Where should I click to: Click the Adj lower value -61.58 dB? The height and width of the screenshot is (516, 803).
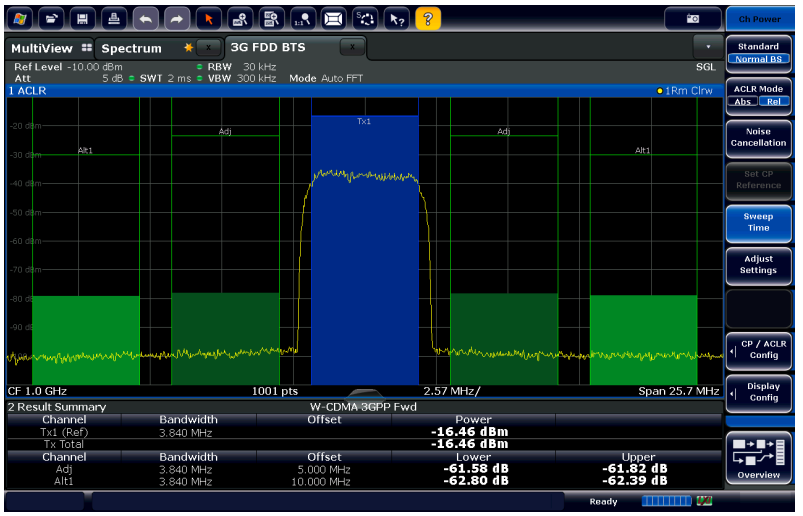(x=476, y=469)
